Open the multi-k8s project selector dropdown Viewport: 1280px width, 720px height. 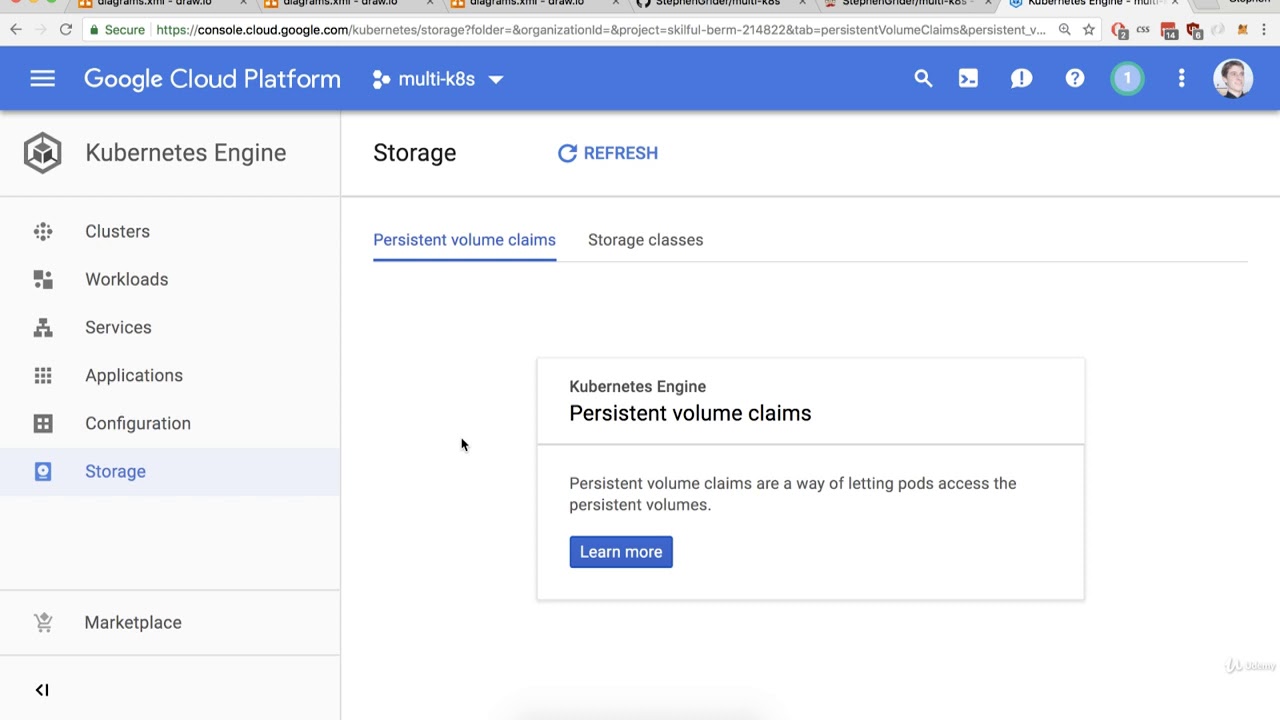pyautogui.click(x=437, y=79)
